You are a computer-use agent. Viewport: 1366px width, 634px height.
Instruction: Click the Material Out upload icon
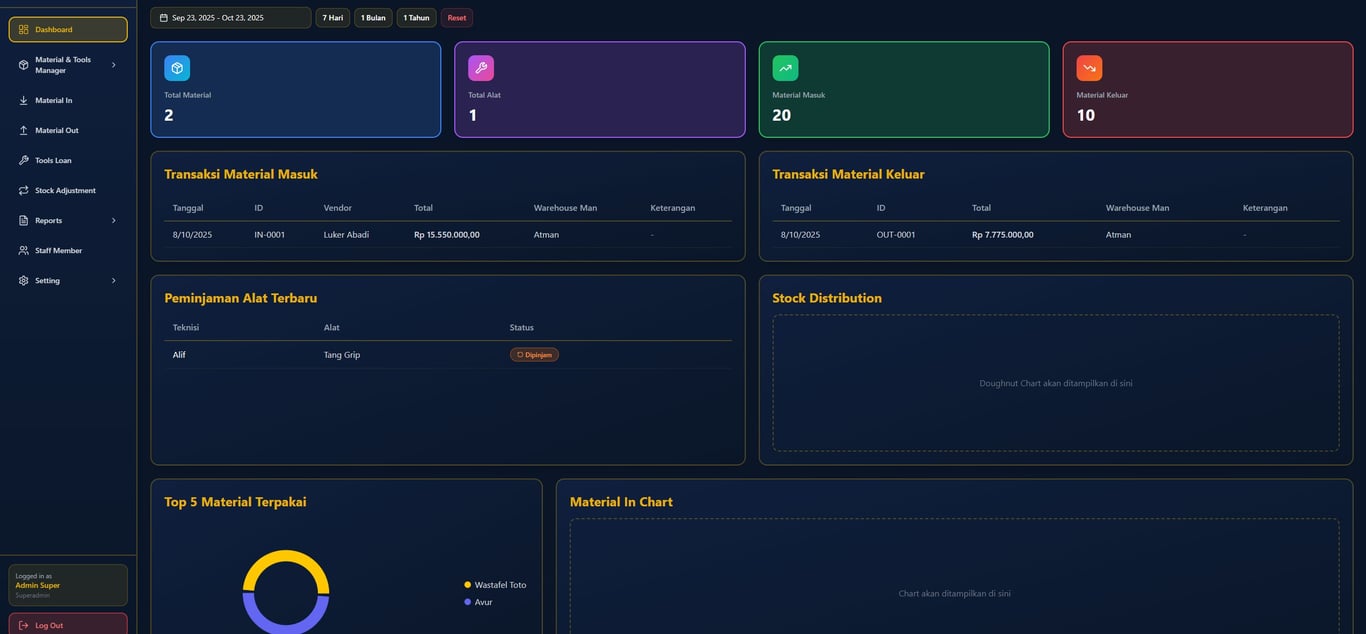[x=23, y=130]
